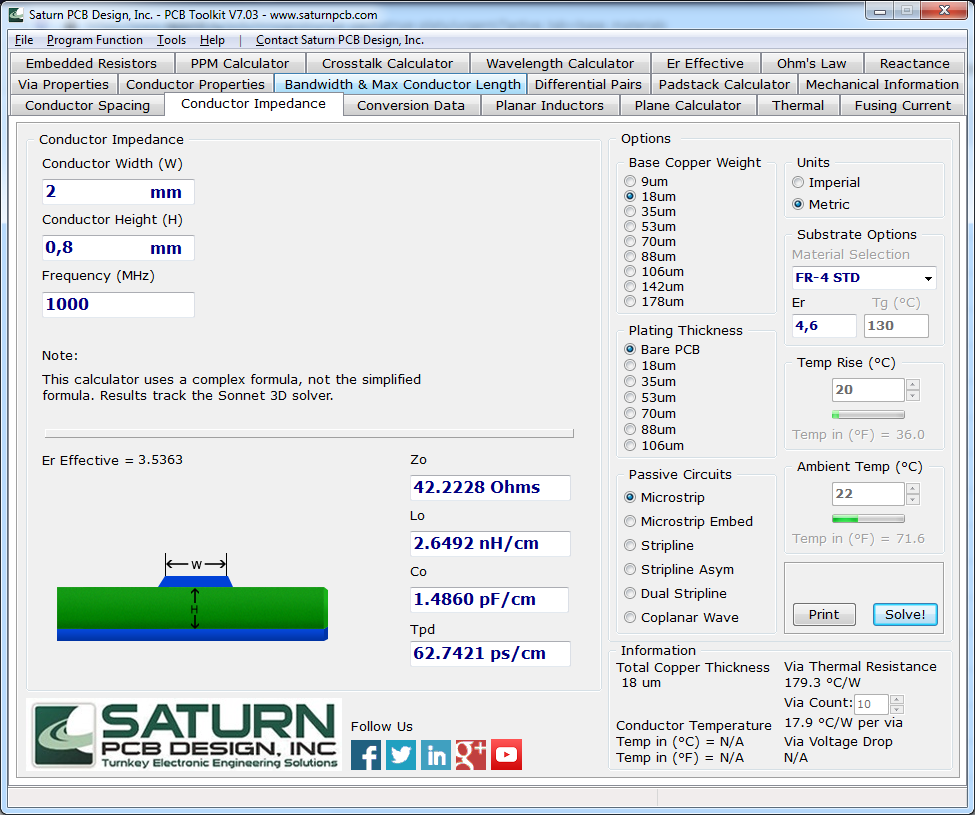Click the Tg temperature field
The width and height of the screenshot is (975, 815).
point(896,326)
